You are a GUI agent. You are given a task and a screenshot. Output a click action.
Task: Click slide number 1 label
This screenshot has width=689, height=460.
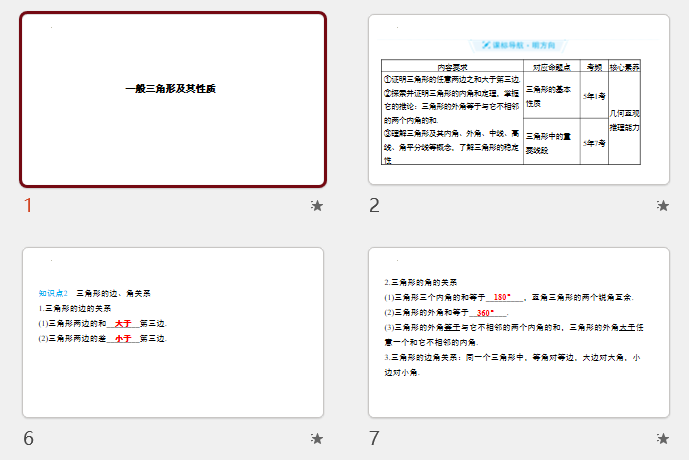[29, 206]
